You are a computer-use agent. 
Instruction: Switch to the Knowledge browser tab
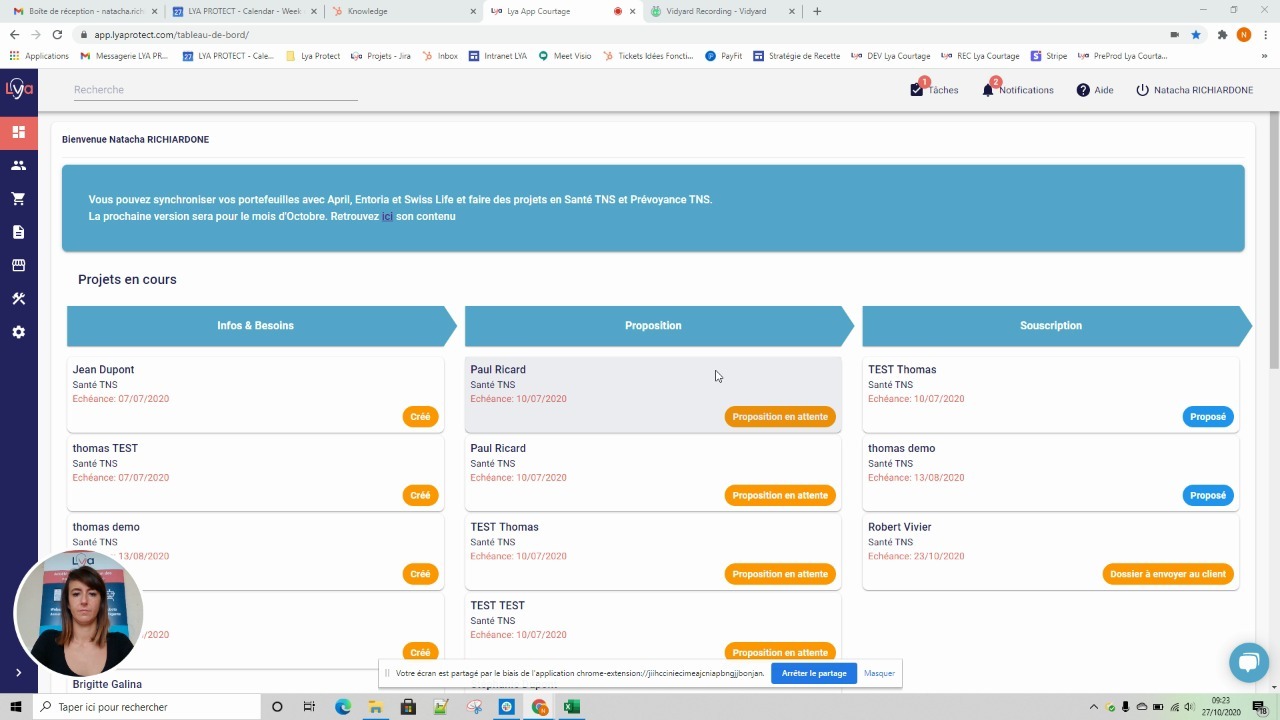(x=400, y=11)
